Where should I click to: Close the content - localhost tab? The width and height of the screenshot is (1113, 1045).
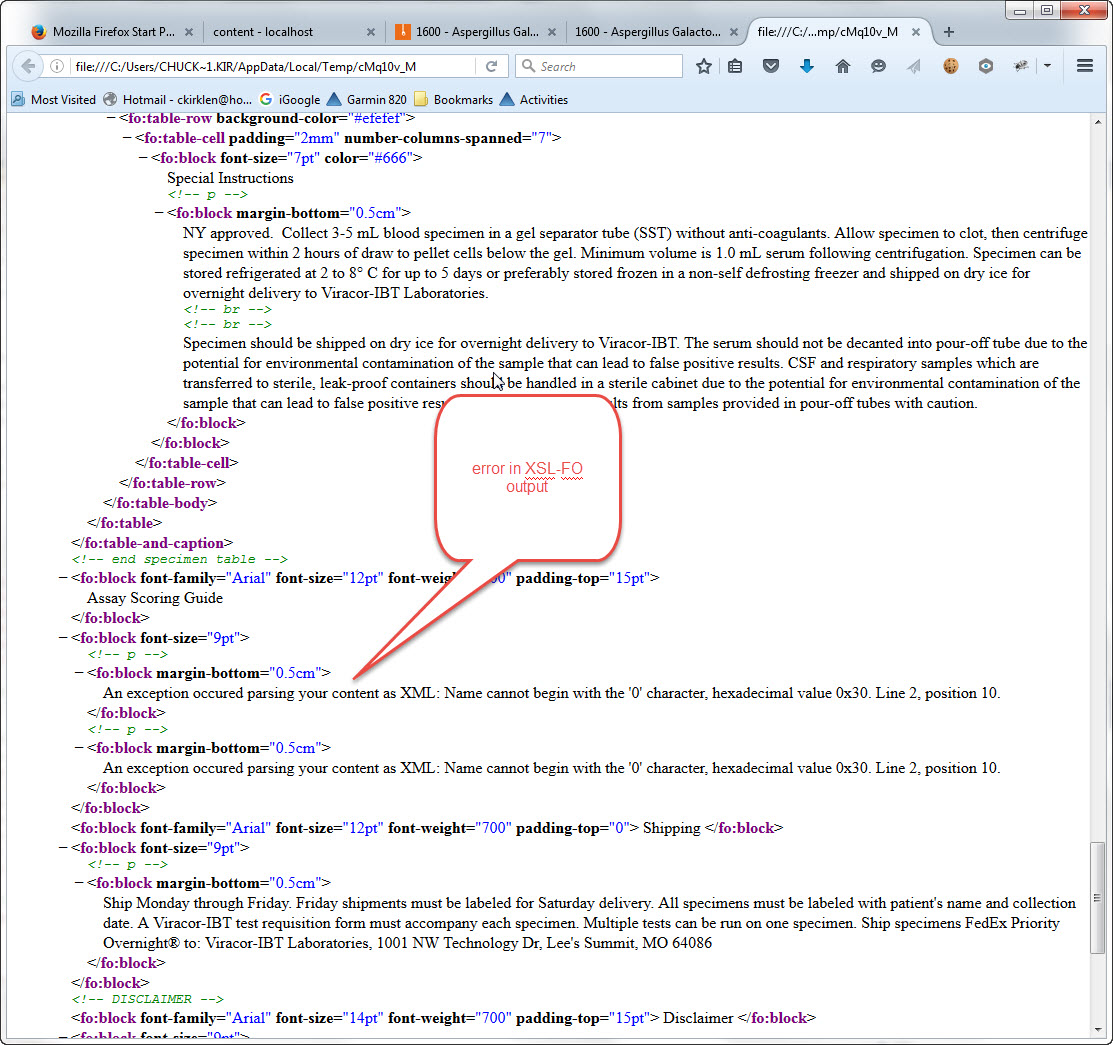(371, 32)
